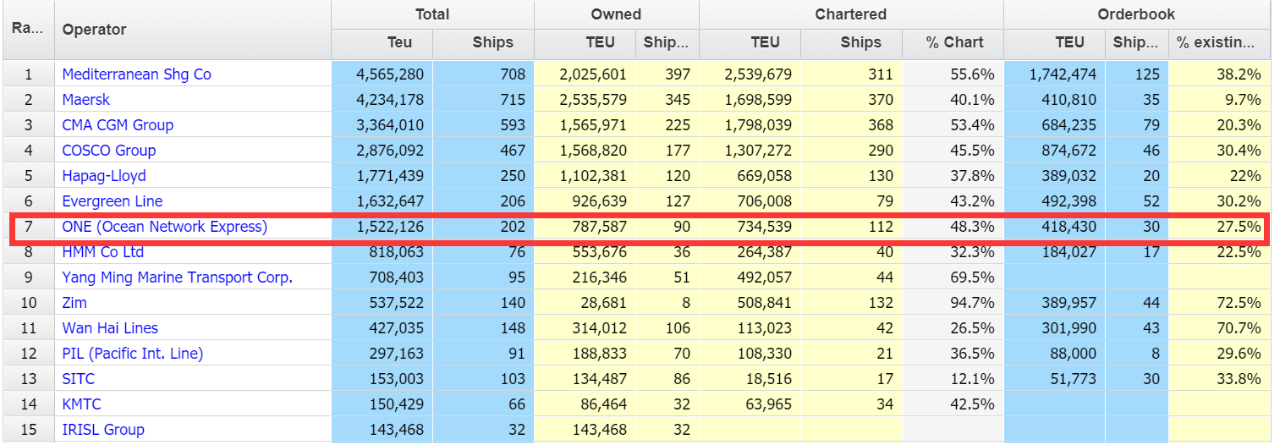The image size is (1280, 443).
Task: Click the HMM Co Ltd link
Action: click(103, 252)
